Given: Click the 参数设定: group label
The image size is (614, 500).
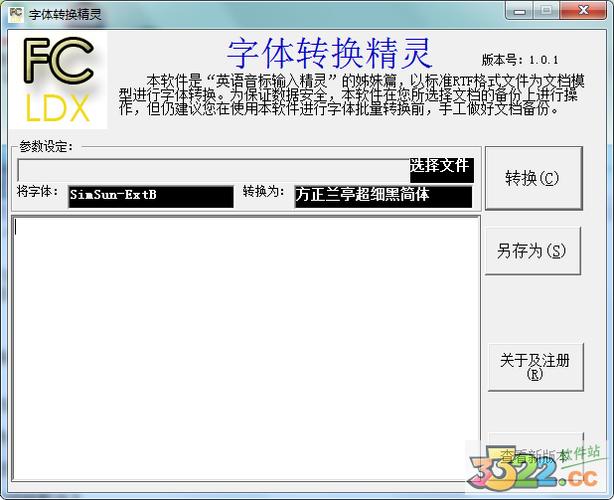Looking at the screenshot, I should [x=46, y=147].
